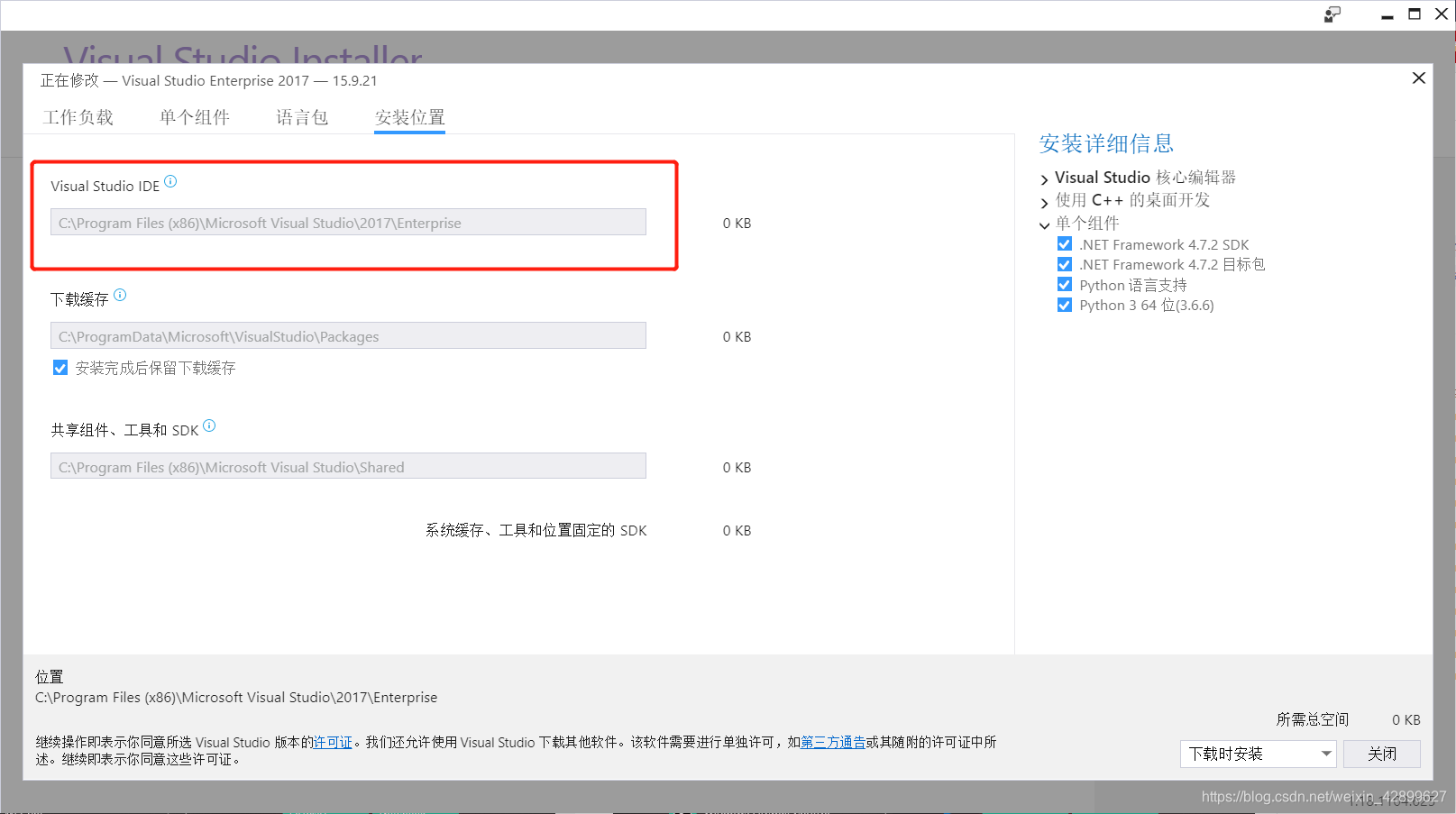Click the feedback icon in the title bar
This screenshot has height=814, width=1456.
[1332, 14]
